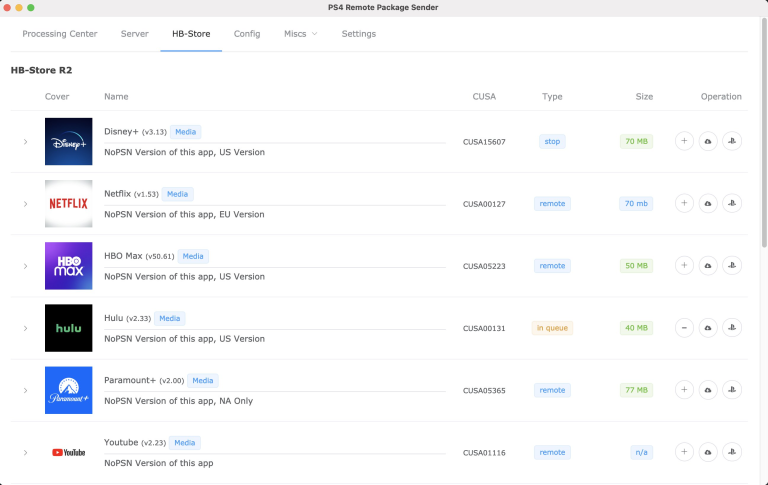Click the cloud download icon for Disney+
The image size is (768, 485).
708,141
